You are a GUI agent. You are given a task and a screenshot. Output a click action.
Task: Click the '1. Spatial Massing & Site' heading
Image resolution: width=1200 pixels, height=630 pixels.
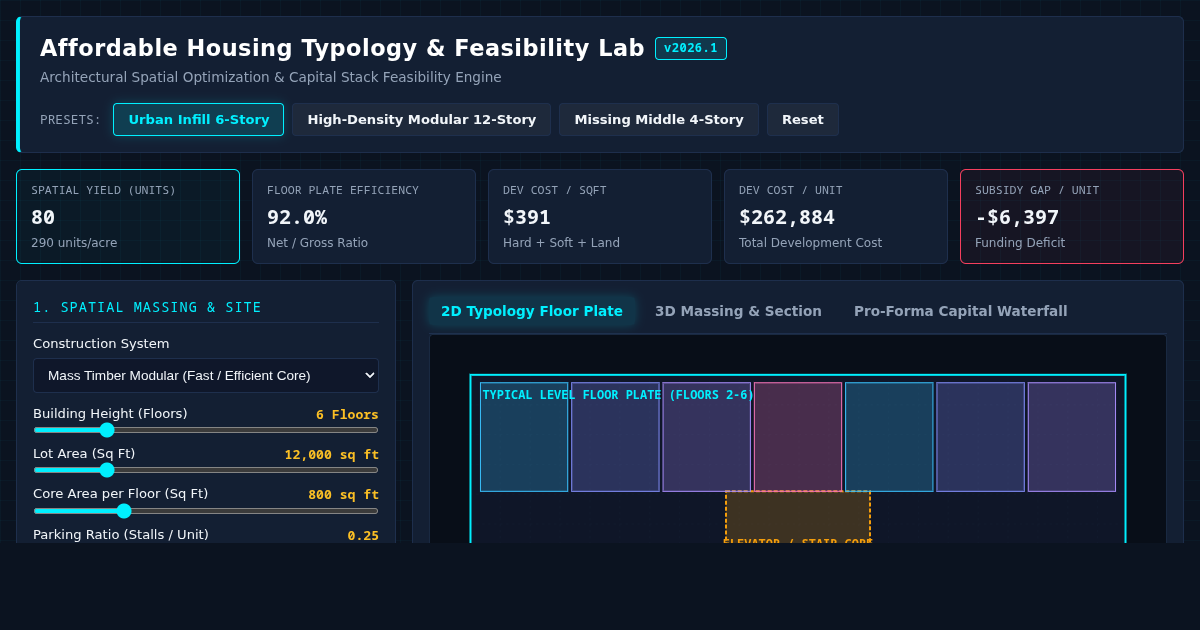147,308
